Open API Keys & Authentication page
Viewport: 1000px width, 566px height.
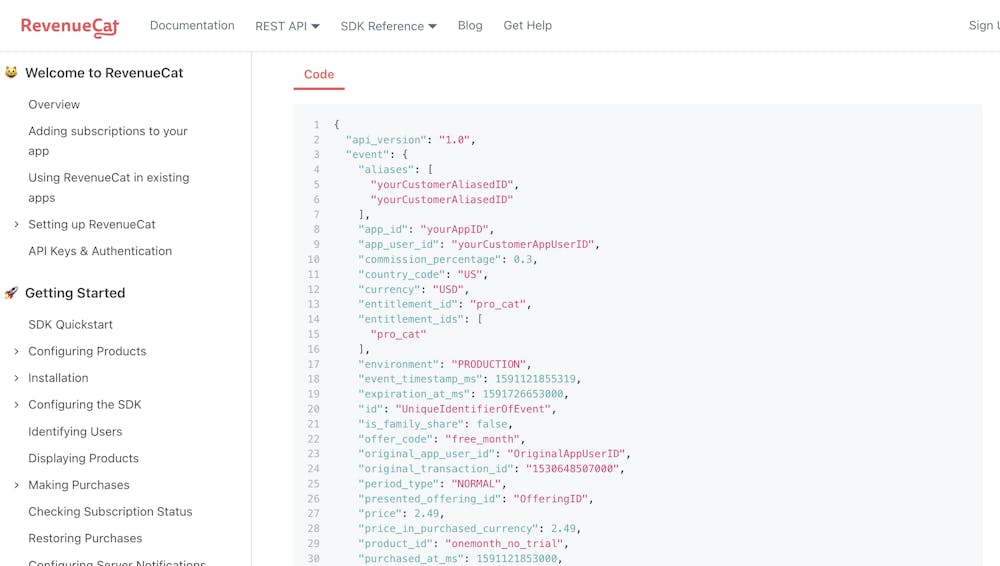point(100,251)
